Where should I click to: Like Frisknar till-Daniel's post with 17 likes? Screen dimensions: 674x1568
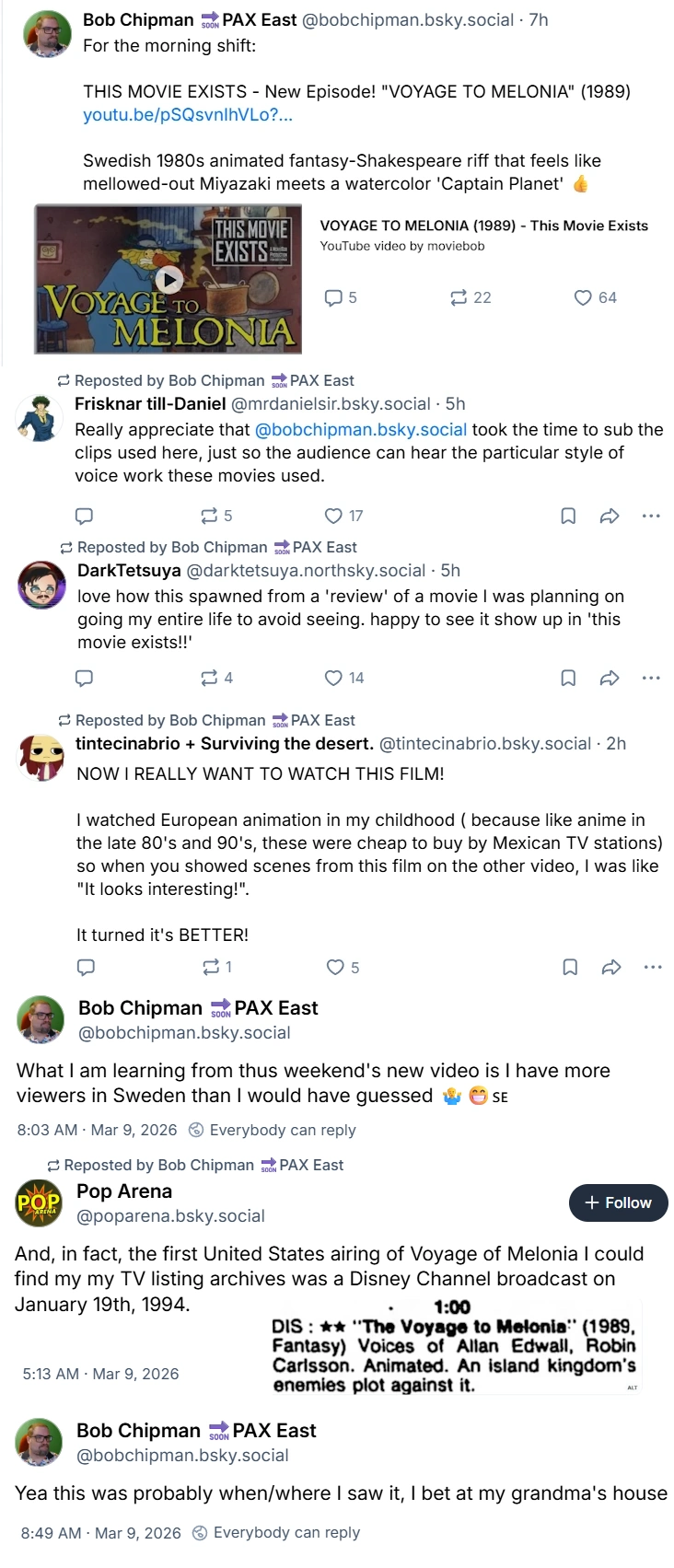tap(343, 516)
